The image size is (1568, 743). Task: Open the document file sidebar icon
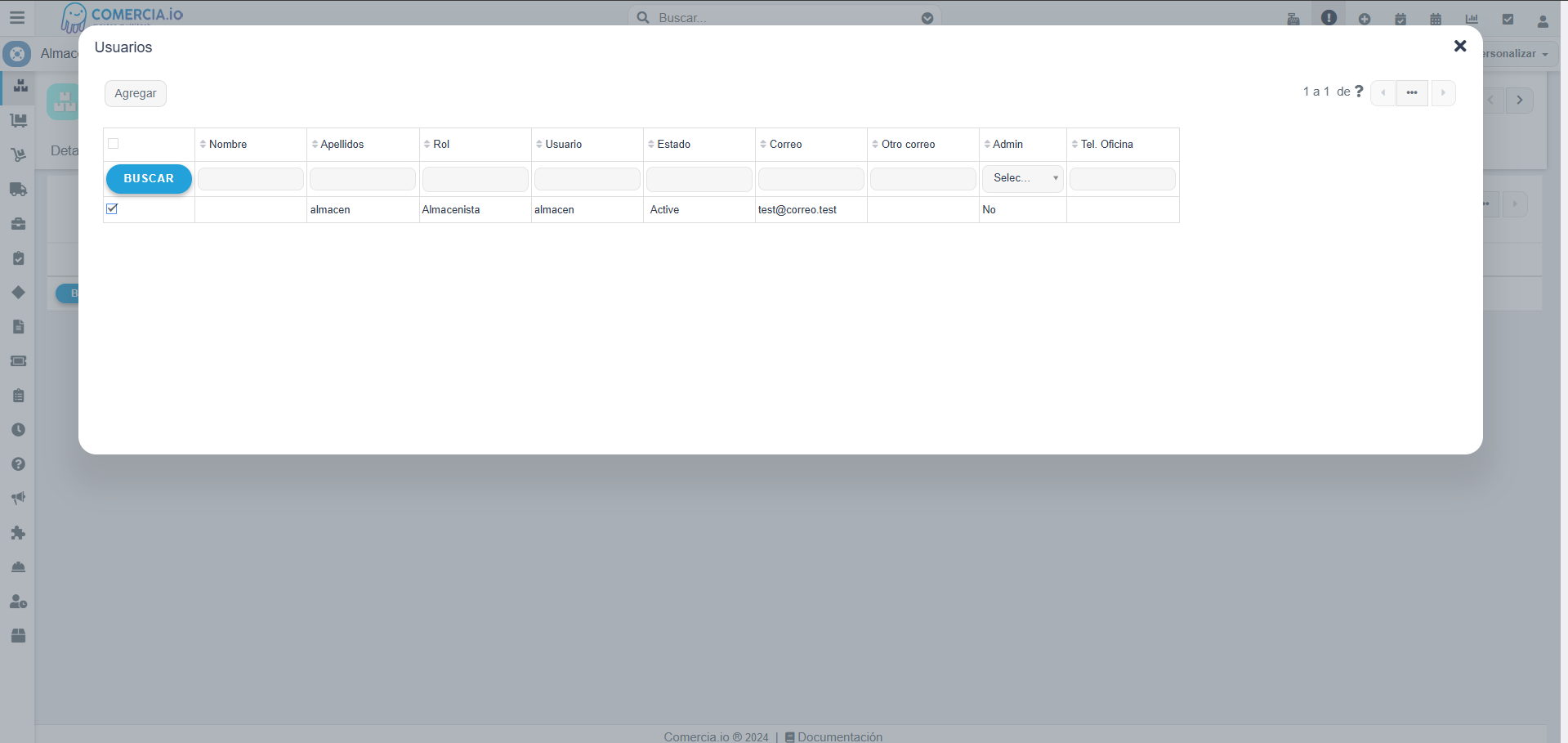tap(19, 327)
